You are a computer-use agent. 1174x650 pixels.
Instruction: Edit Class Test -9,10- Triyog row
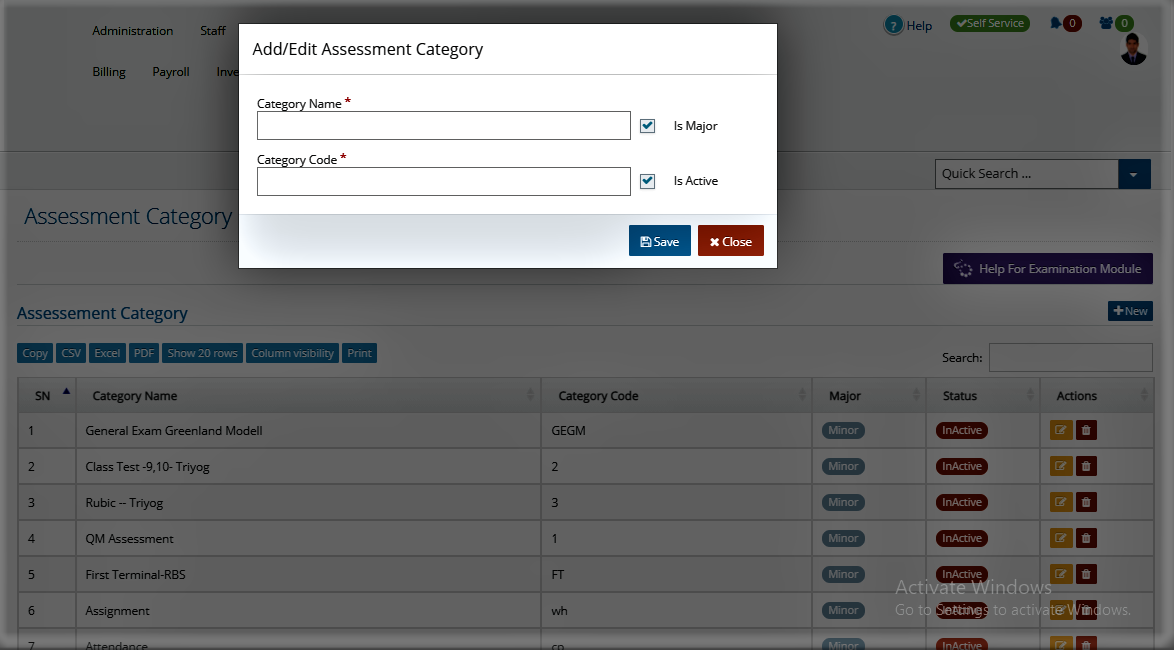(x=1061, y=467)
